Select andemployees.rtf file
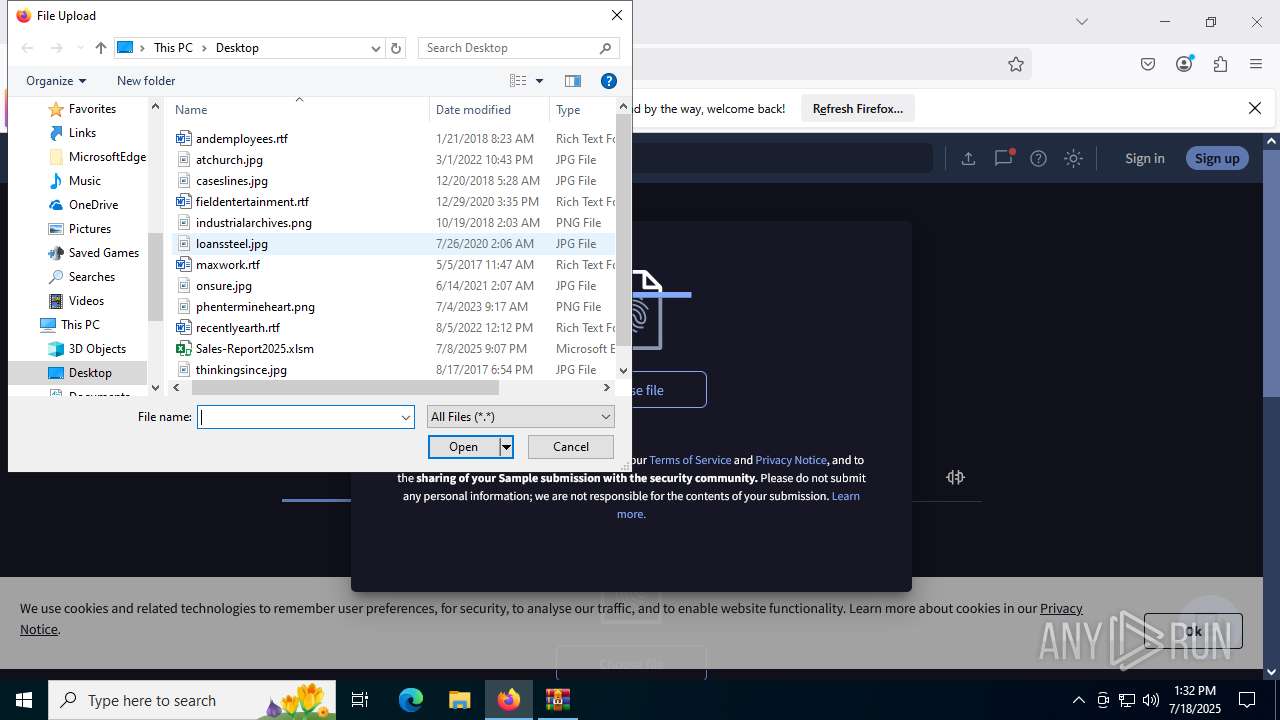 pos(242,139)
